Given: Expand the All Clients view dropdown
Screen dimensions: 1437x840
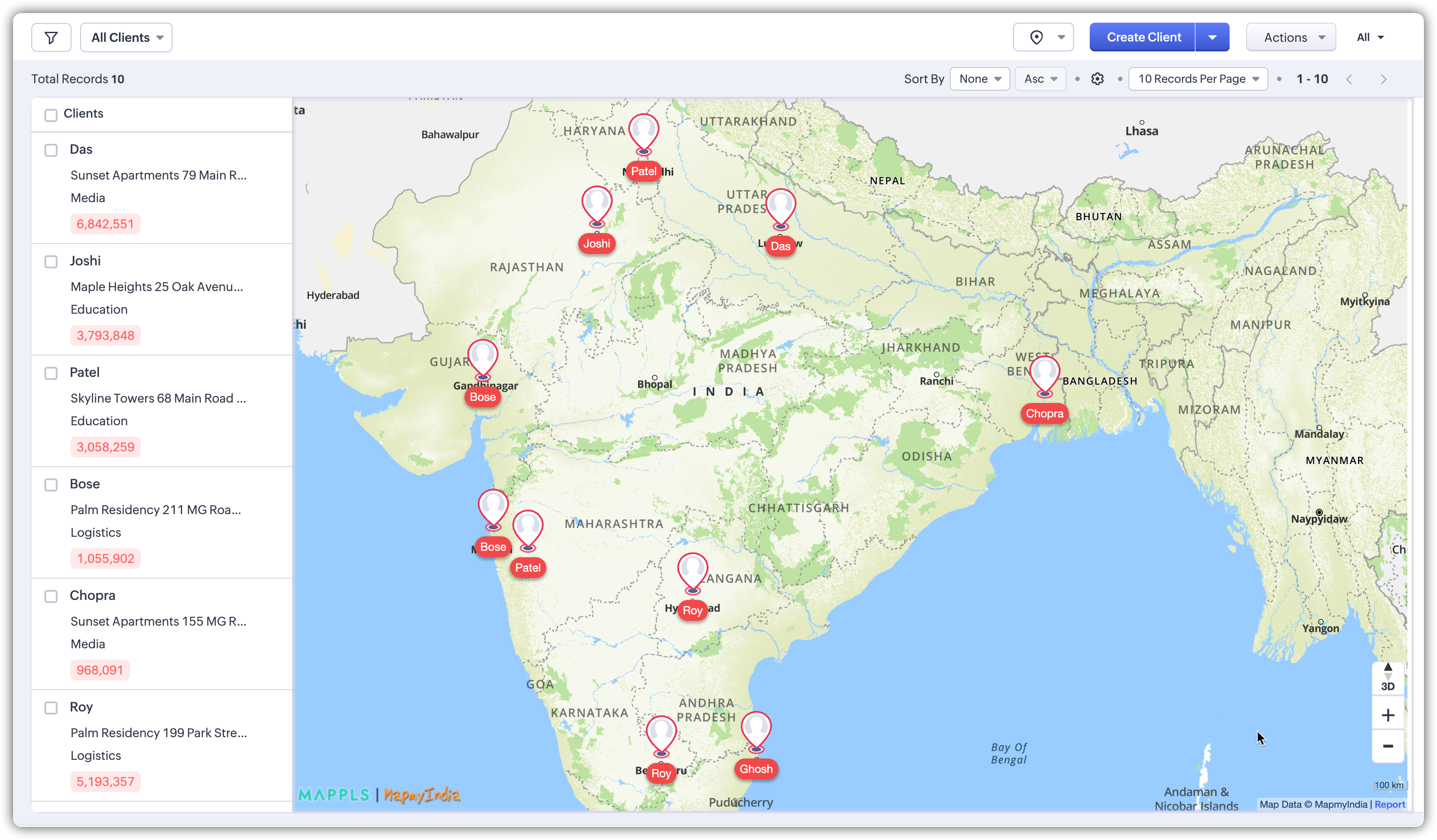Looking at the screenshot, I should (x=126, y=37).
